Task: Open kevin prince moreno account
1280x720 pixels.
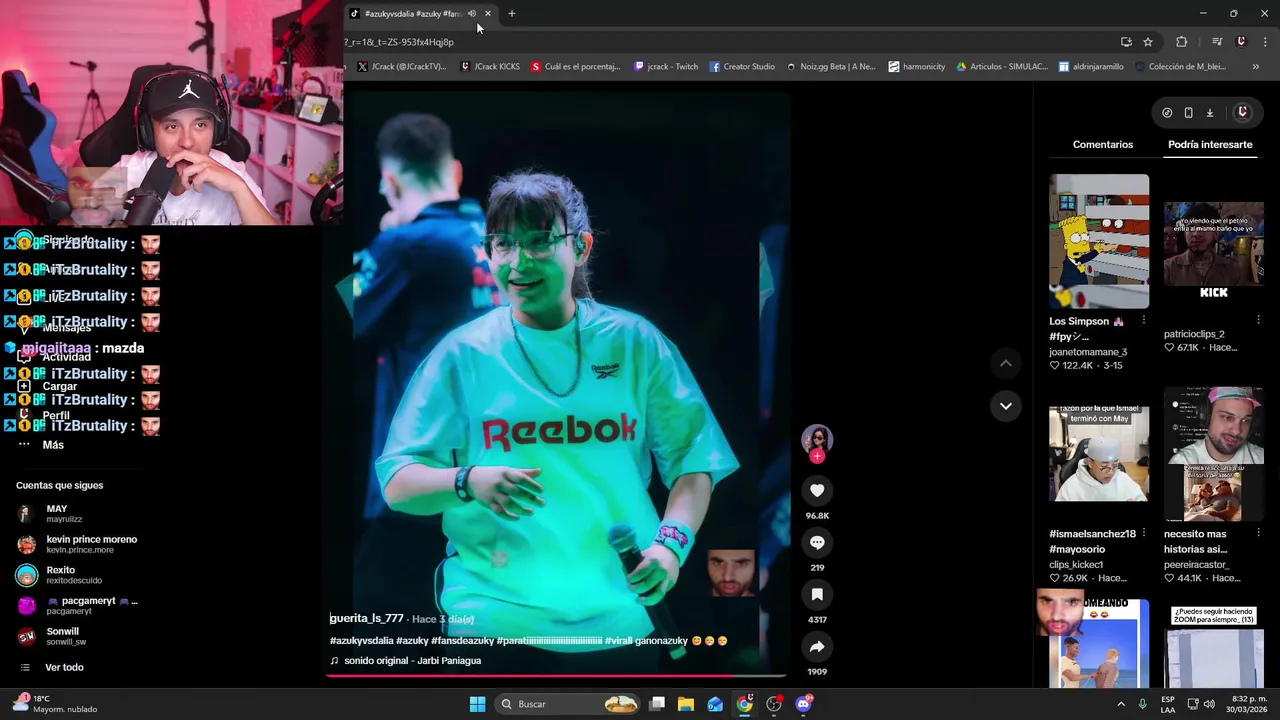Action: click(77, 545)
